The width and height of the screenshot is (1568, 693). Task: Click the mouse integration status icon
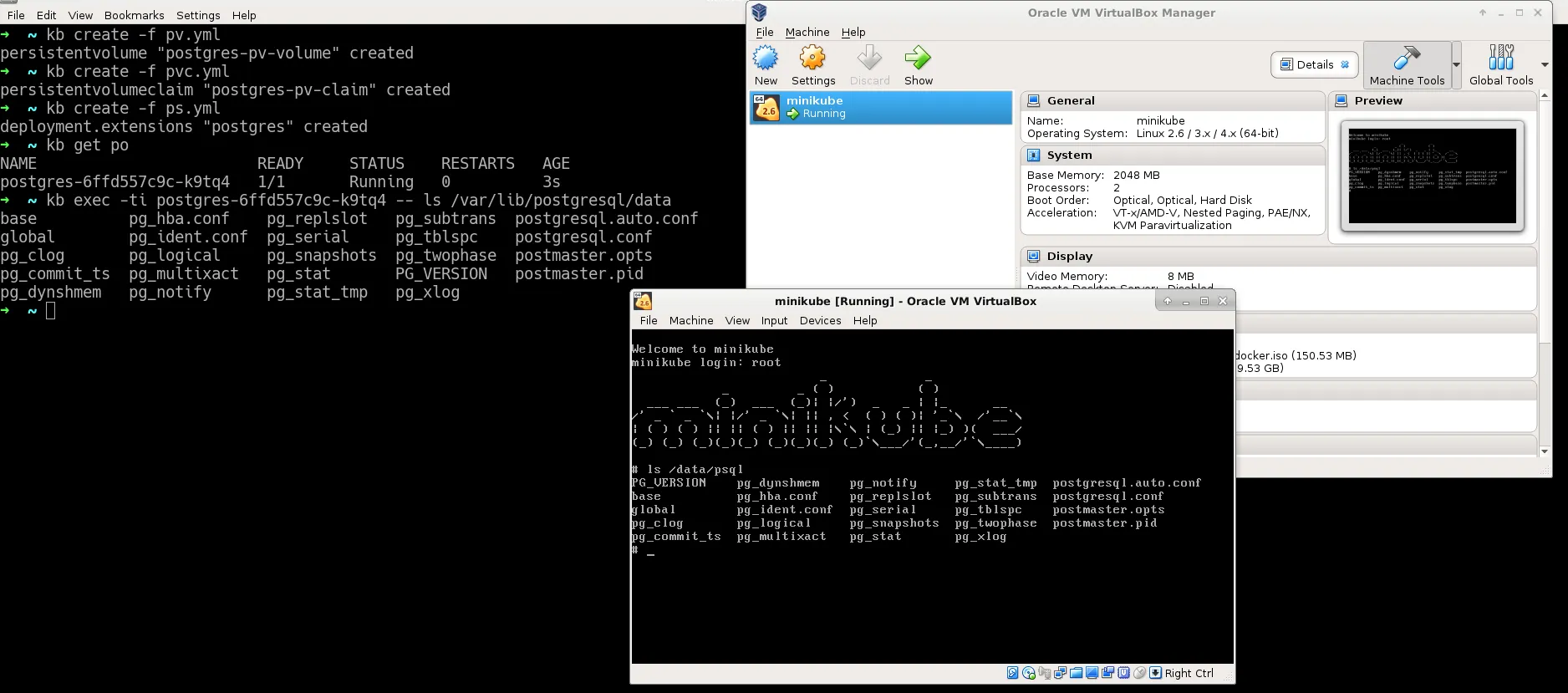tap(1140, 674)
